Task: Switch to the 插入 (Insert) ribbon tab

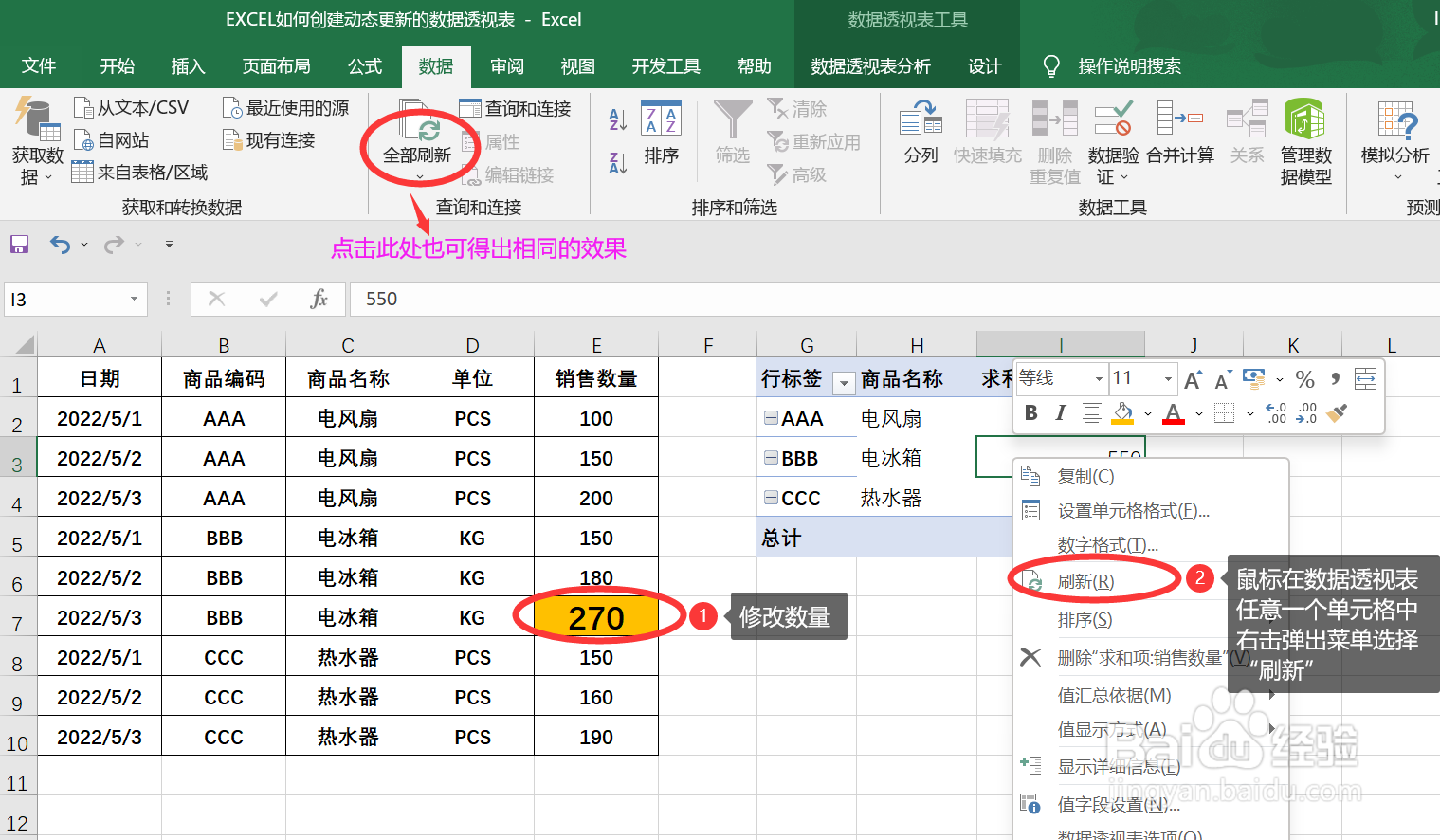Action: click(188, 66)
